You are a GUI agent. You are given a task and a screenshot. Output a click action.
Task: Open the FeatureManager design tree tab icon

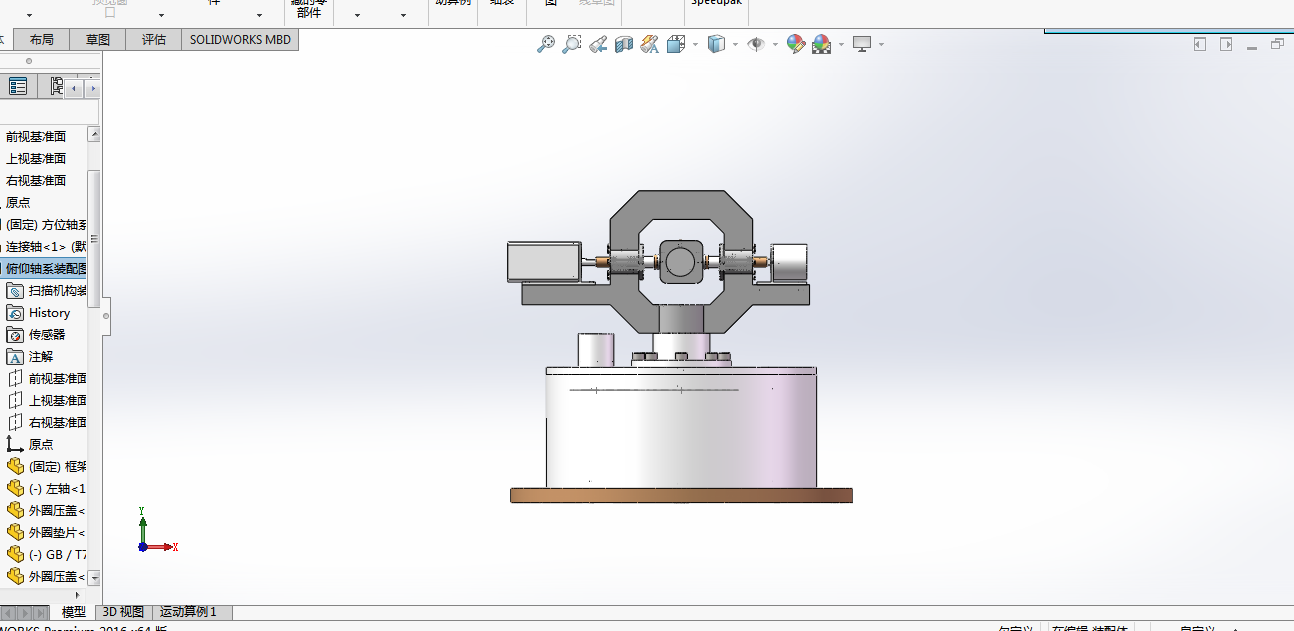(17, 88)
